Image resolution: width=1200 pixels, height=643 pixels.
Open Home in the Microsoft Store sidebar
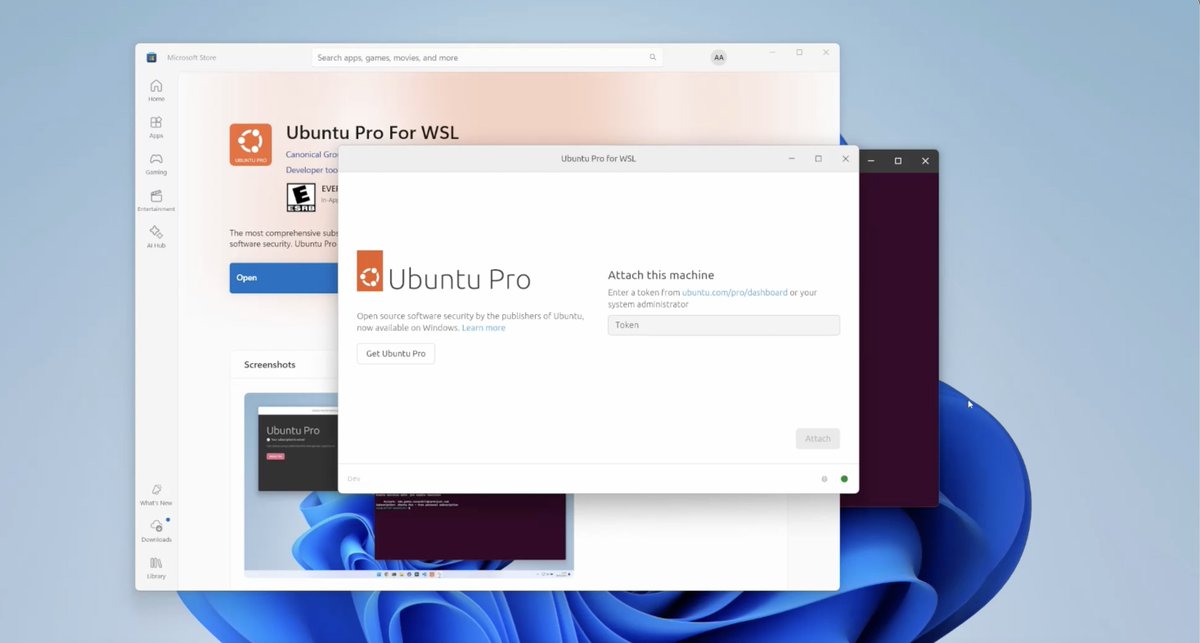157,90
